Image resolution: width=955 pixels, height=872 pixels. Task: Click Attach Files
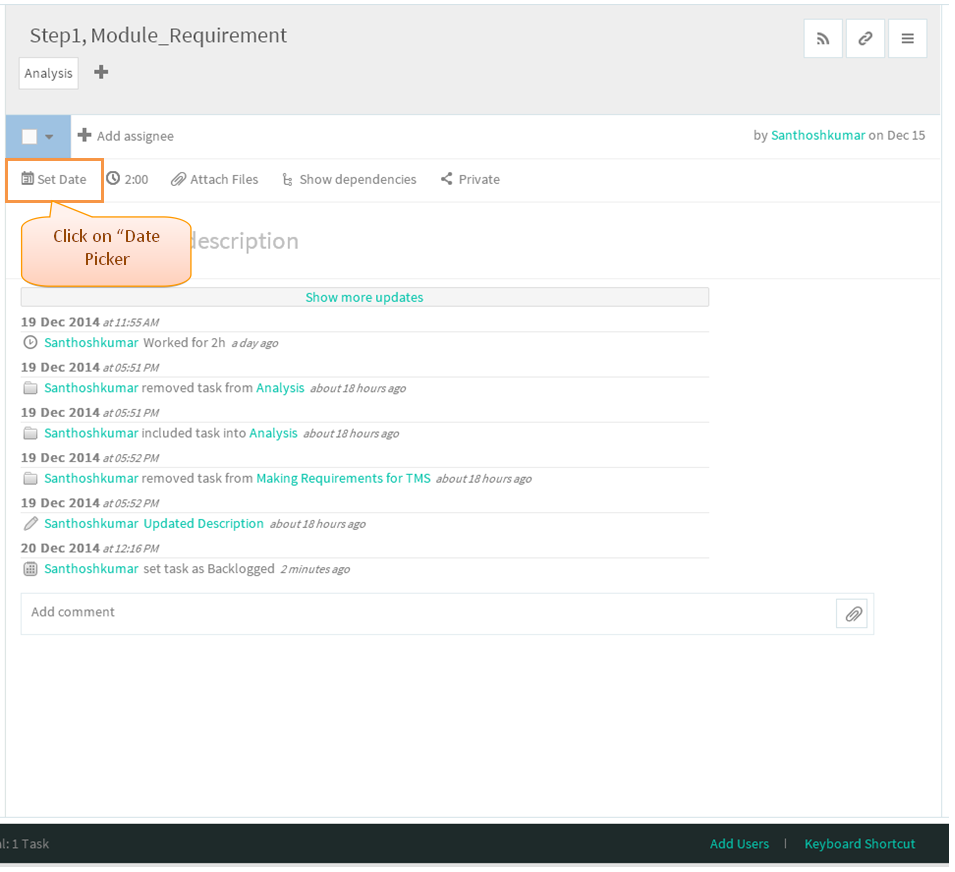click(214, 180)
